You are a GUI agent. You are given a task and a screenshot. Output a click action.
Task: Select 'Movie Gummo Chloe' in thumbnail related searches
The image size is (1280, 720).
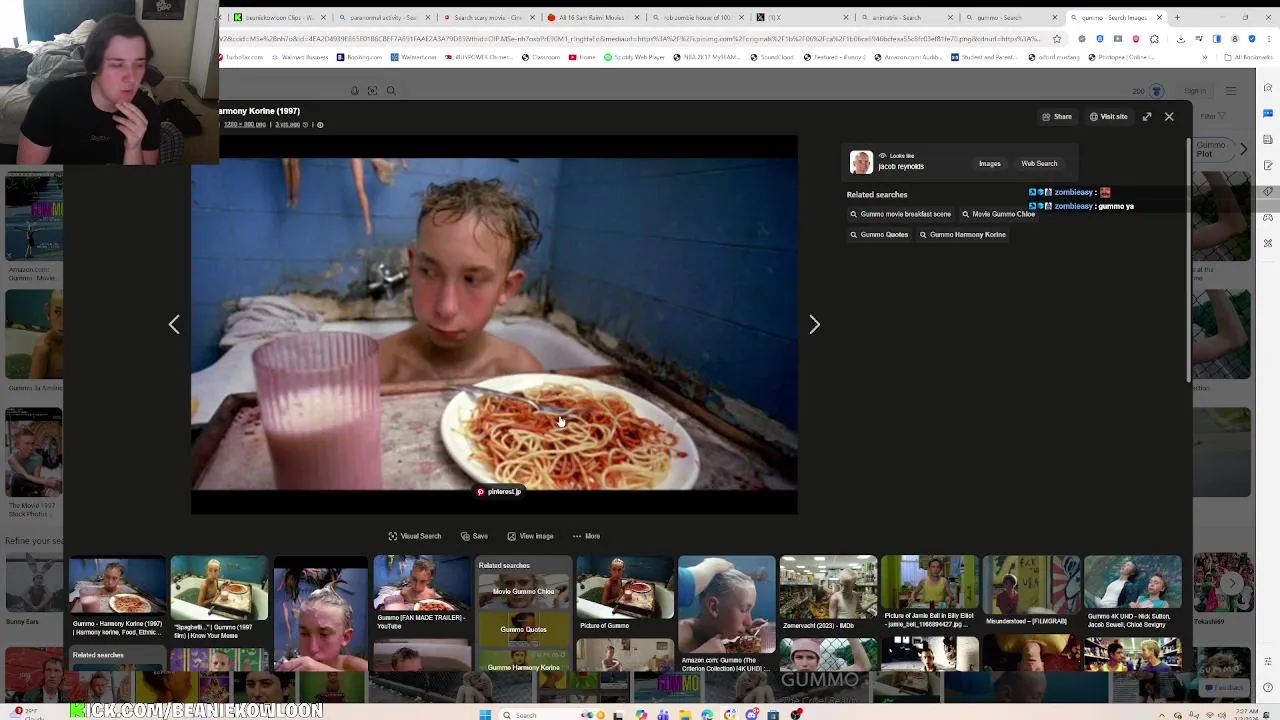(523, 592)
